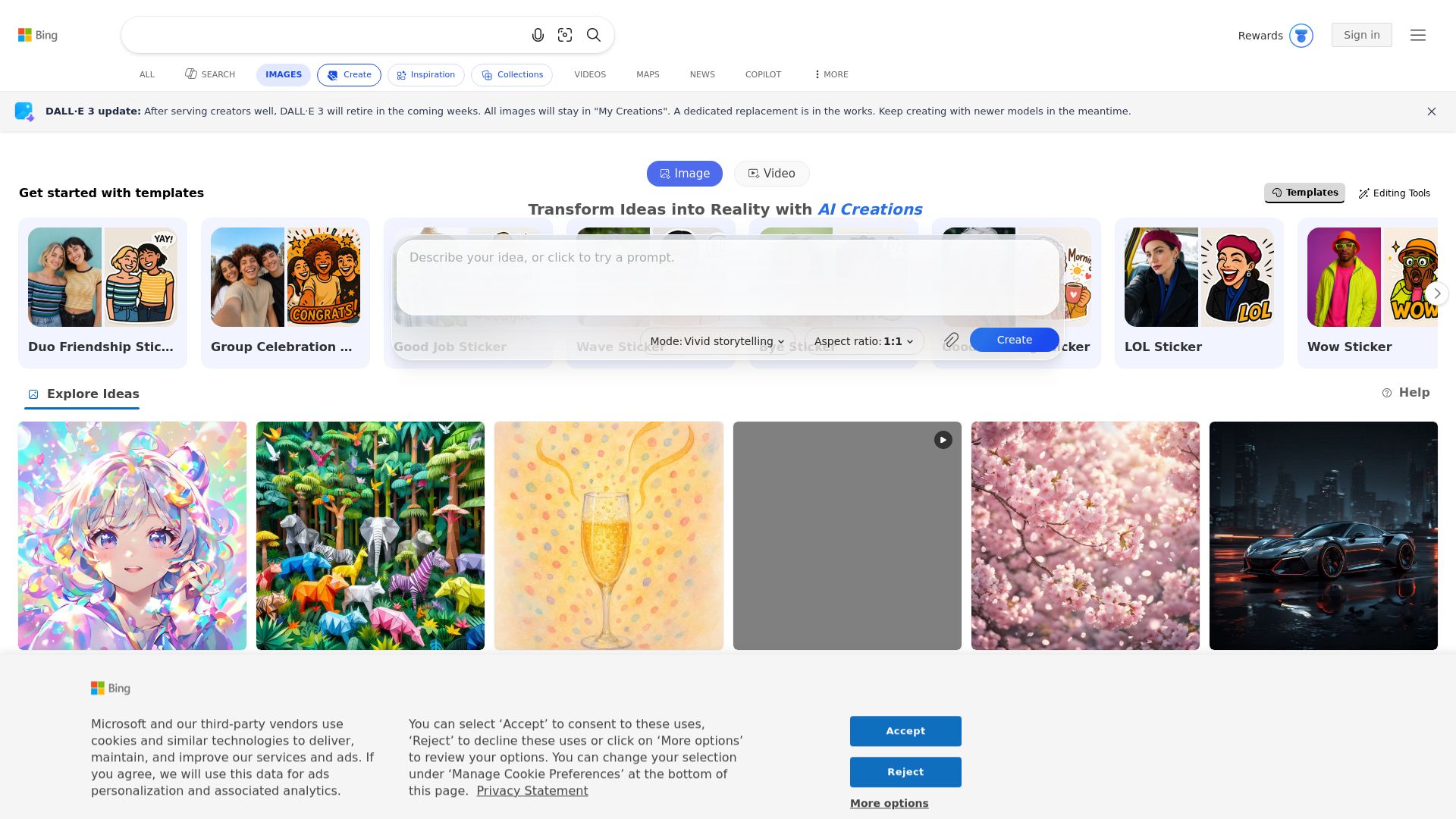Open the SEARCH tab
The image size is (1456, 819).
(210, 74)
